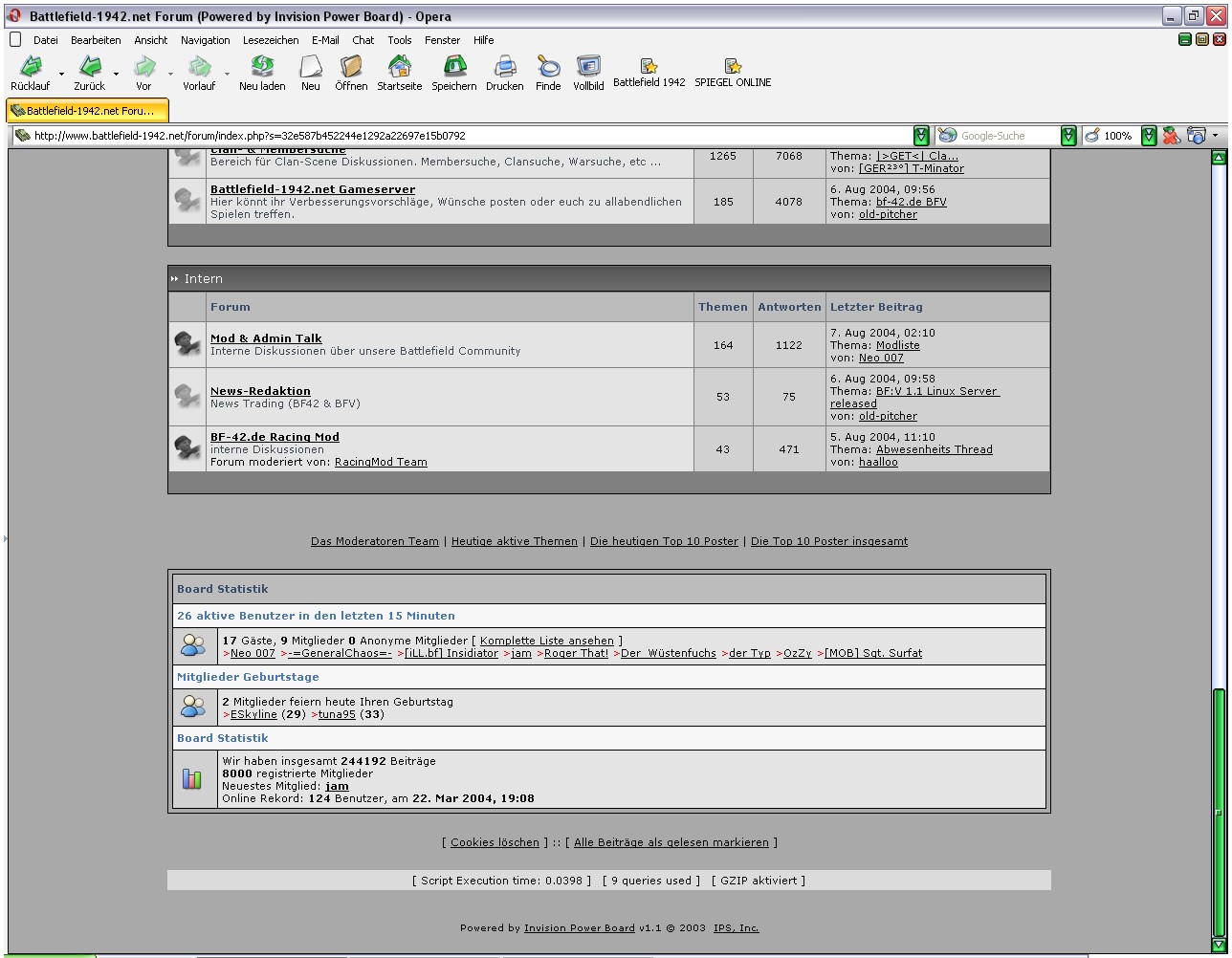
Task: Open Heutige aktive Themen link
Action: [515, 541]
